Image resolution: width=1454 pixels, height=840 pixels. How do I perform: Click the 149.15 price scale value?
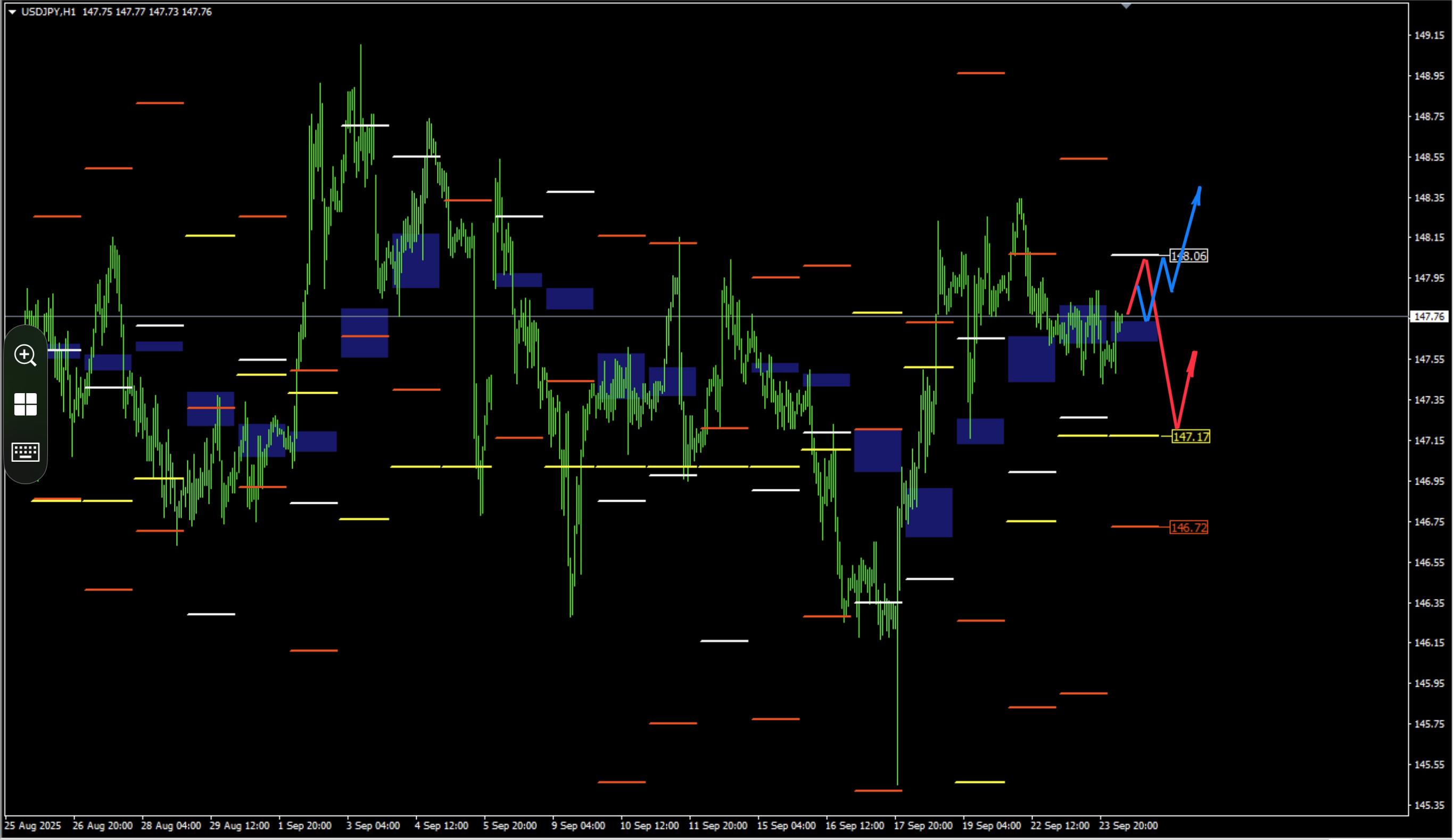1429,35
